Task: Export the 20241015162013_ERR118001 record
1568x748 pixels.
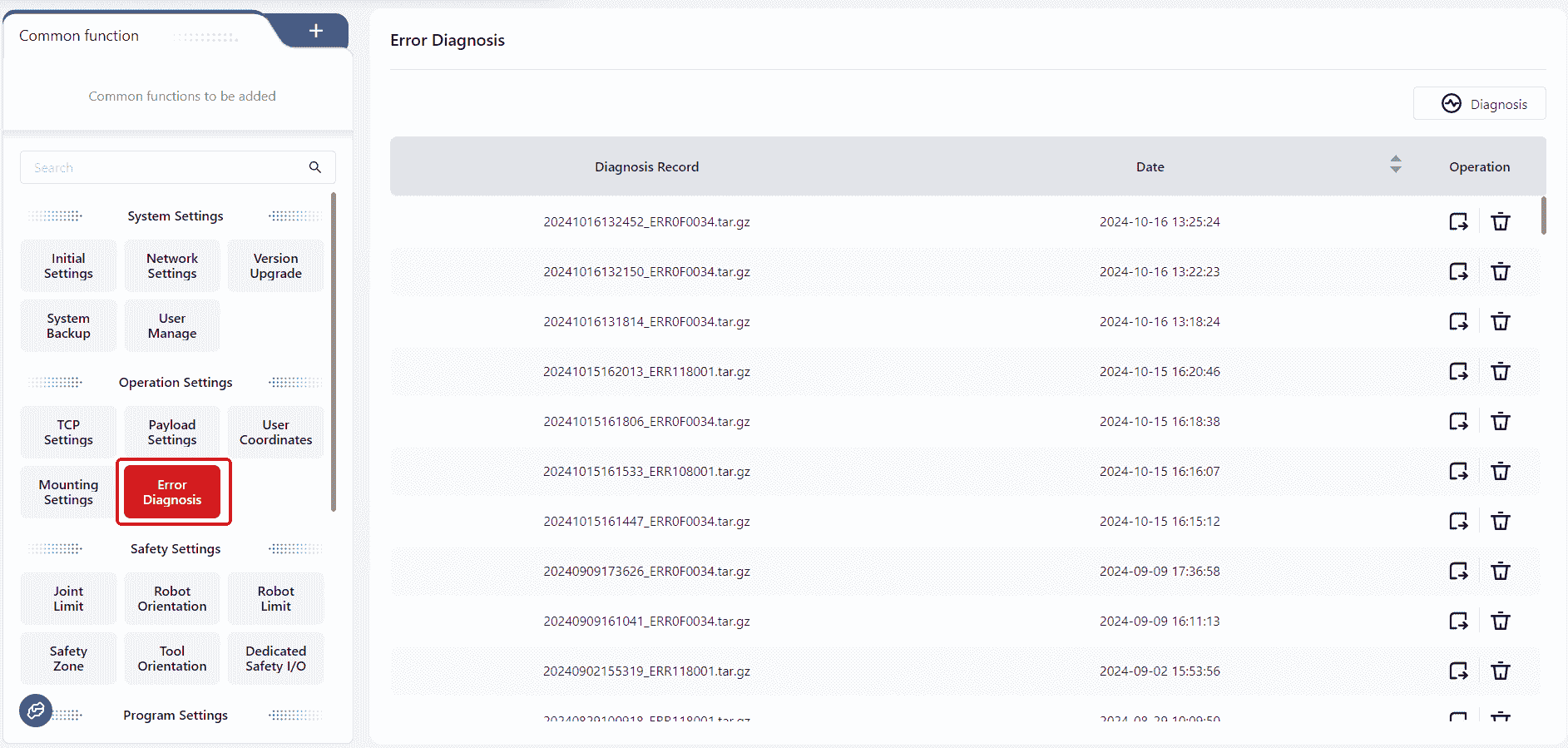Action: 1458,372
